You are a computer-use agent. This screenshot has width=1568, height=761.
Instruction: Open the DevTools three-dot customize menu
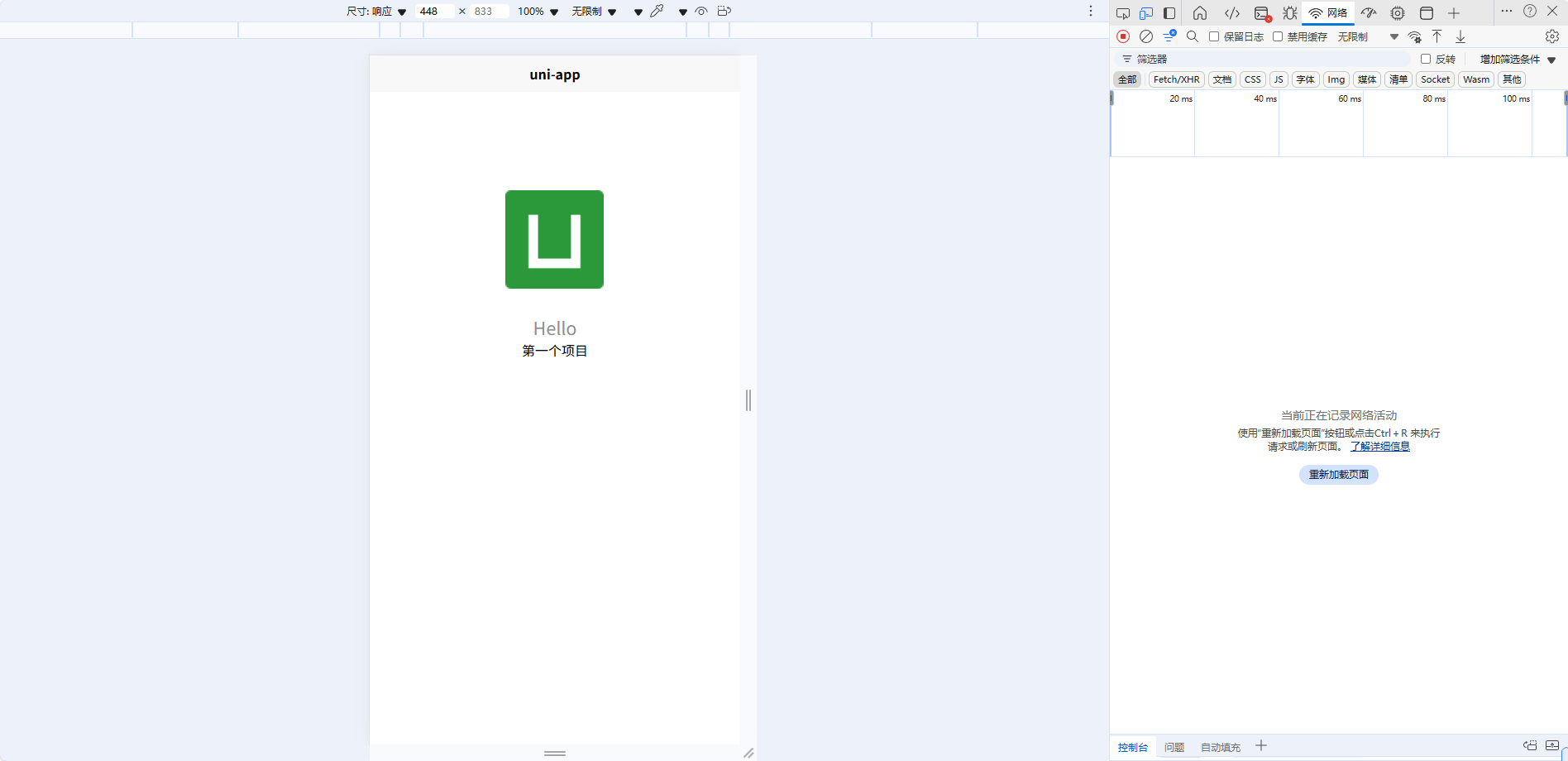tap(1507, 12)
